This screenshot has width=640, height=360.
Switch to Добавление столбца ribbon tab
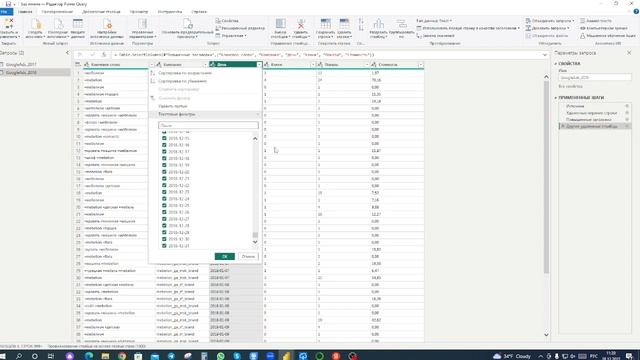pos(101,11)
